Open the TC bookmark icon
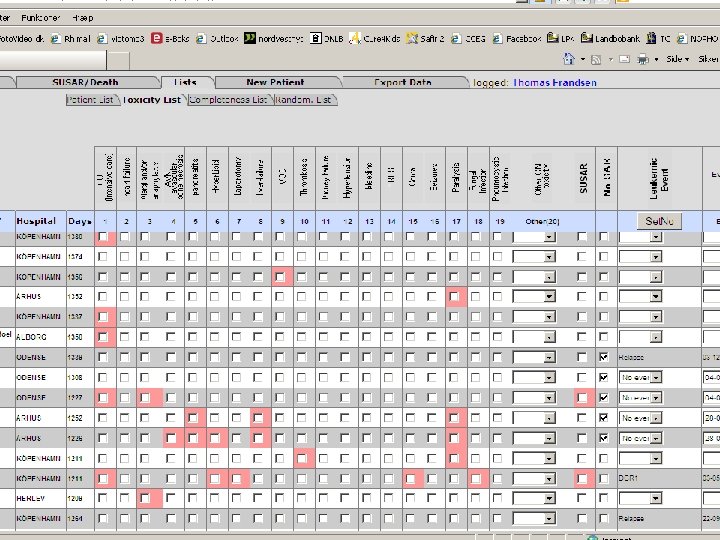The height and width of the screenshot is (540, 720). [651, 38]
